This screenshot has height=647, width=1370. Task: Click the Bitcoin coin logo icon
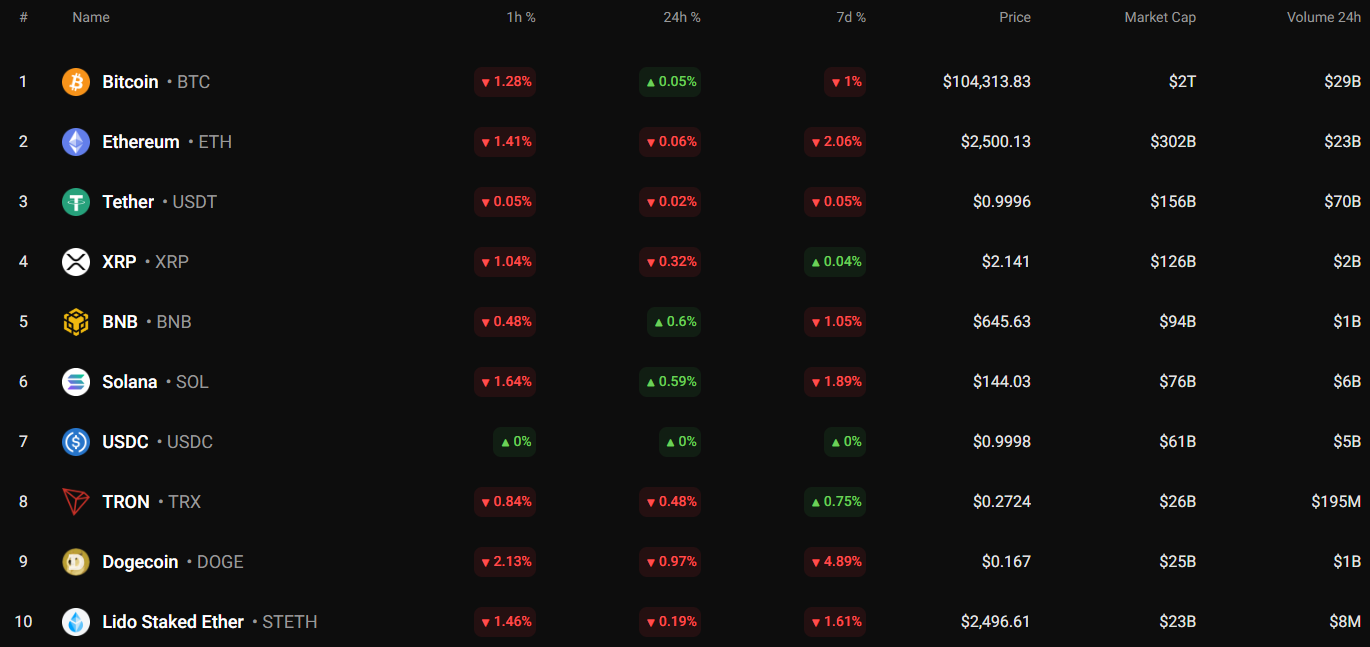click(x=76, y=82)
